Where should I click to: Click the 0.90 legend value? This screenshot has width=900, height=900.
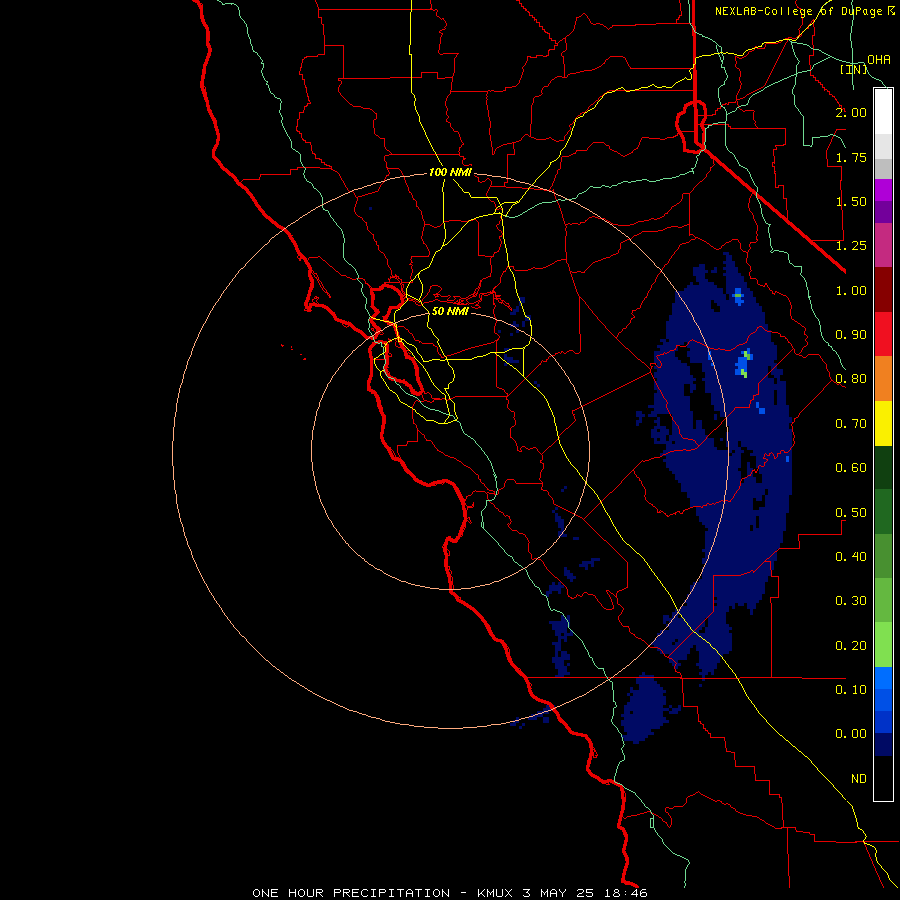[x=851, y=335]
